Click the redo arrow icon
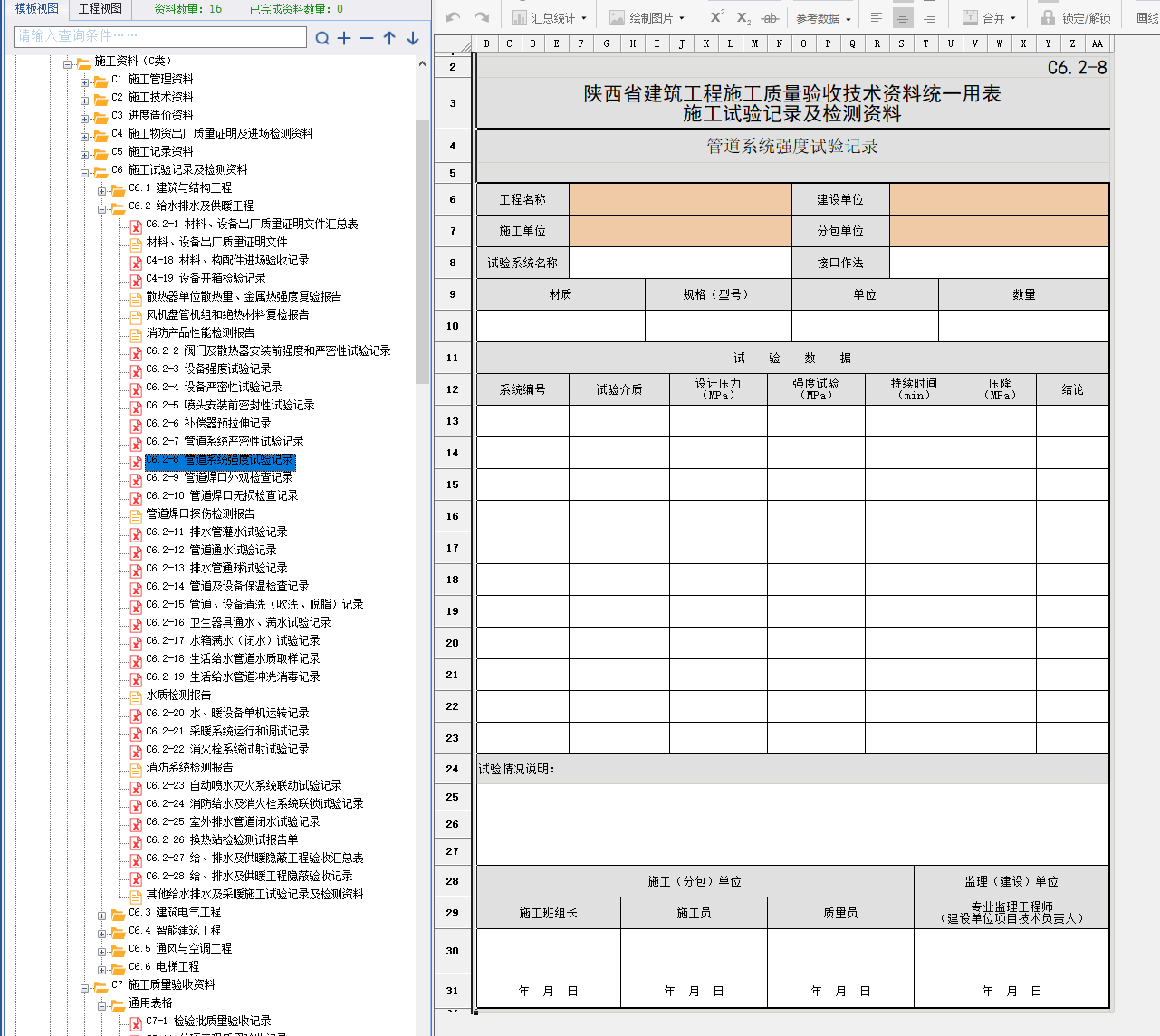Screen dimensions: 1160x1036 [482, 17]
